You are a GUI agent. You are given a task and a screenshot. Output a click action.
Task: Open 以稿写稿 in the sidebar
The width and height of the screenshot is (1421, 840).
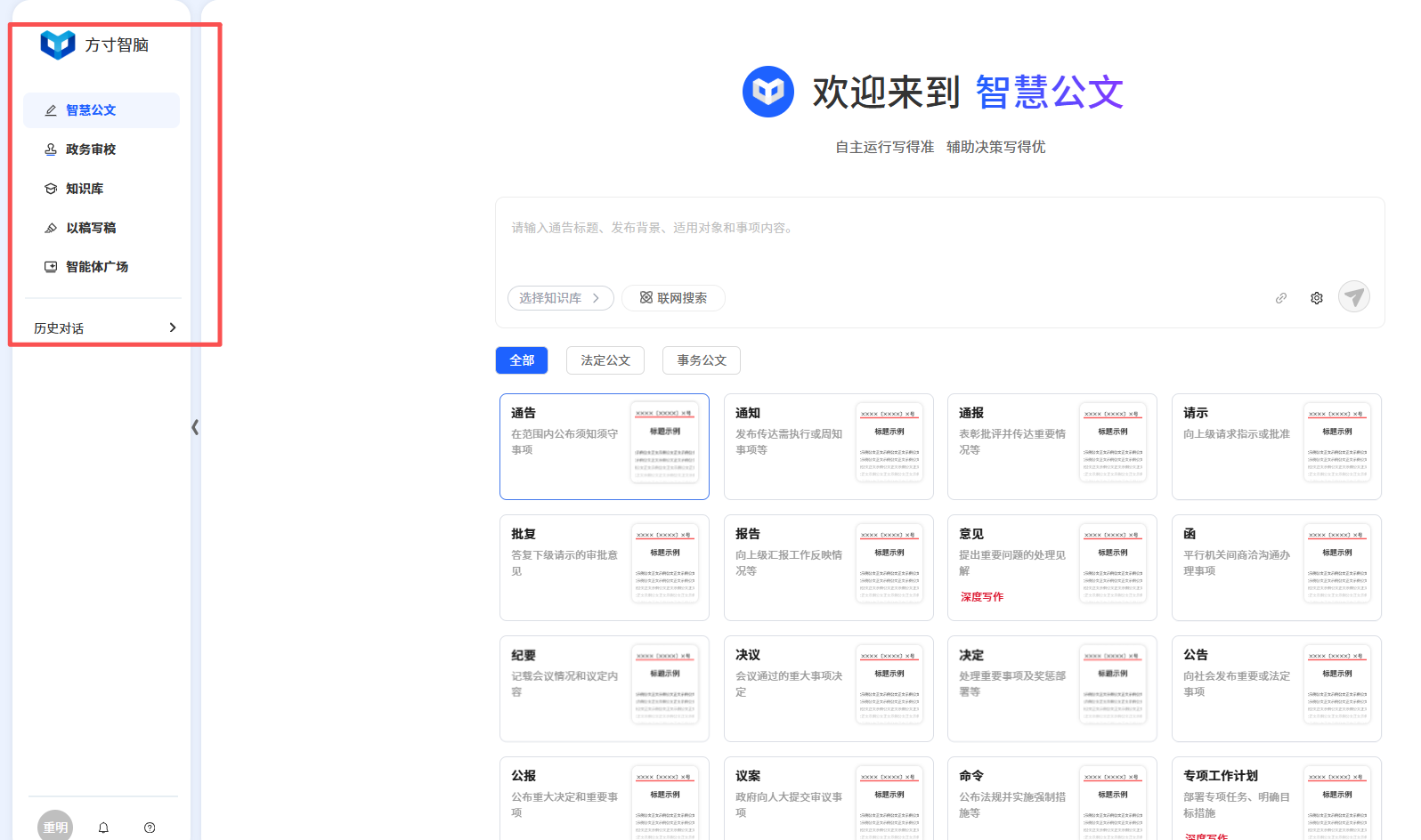91,228
